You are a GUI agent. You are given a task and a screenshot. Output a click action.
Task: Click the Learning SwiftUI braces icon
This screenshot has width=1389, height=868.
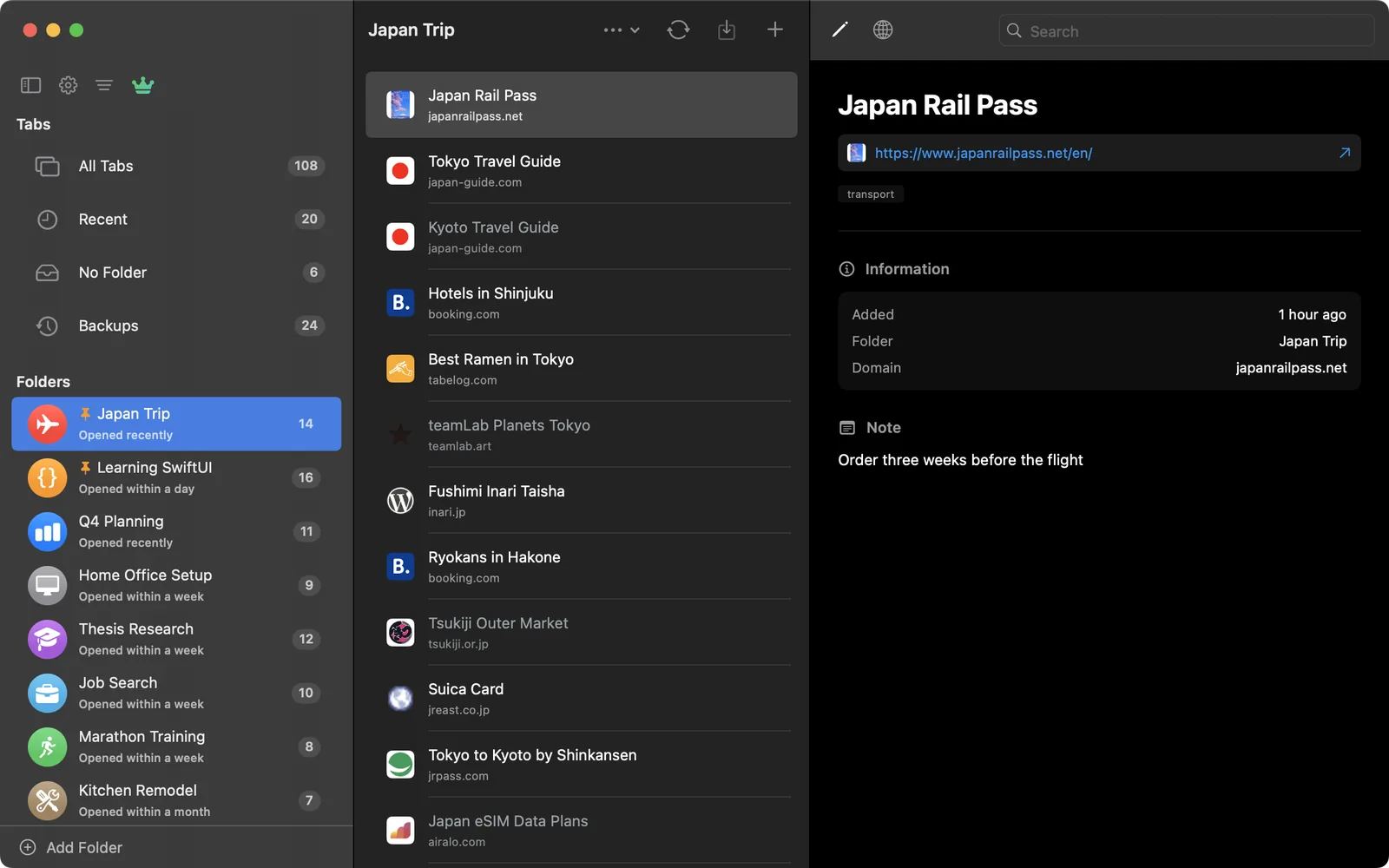pyautogui.click(x=47, y=477)
